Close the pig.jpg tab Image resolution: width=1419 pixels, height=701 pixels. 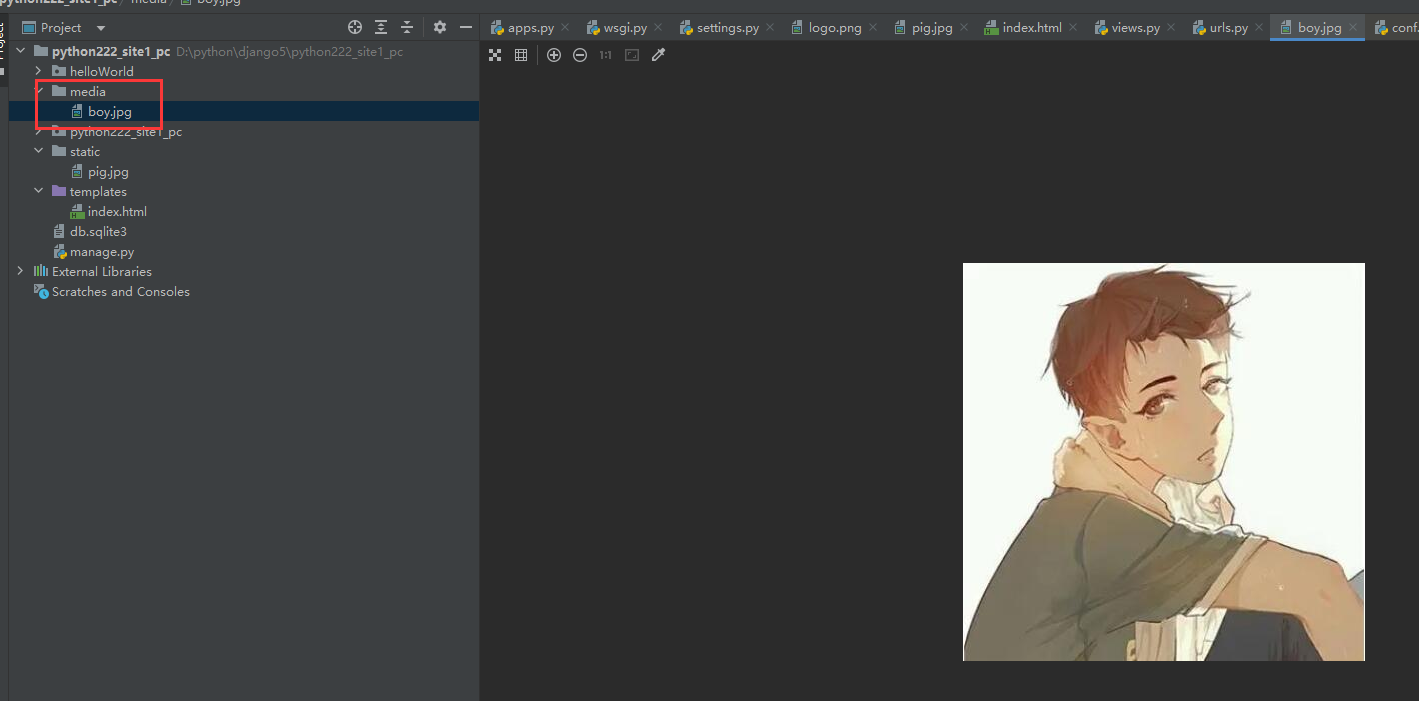pos(964,28)
